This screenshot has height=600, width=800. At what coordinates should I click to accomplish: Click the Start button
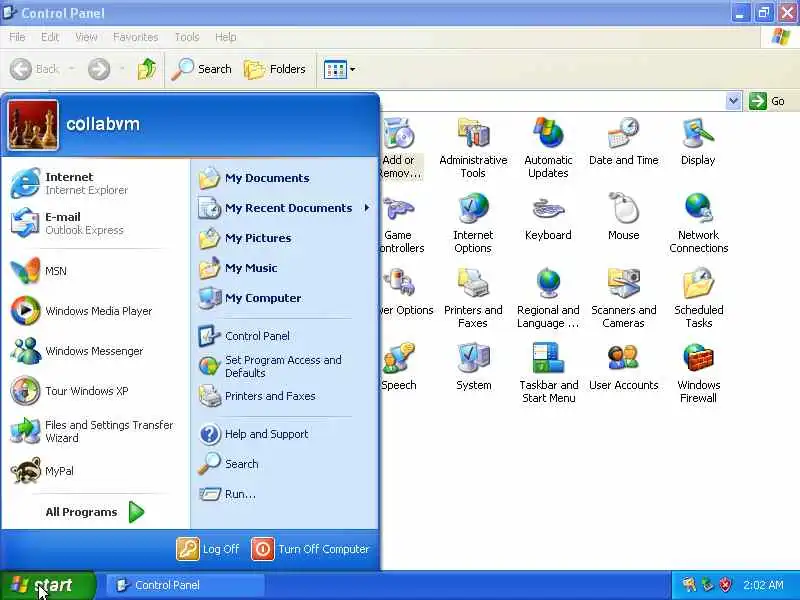click(x=47, y=585)
